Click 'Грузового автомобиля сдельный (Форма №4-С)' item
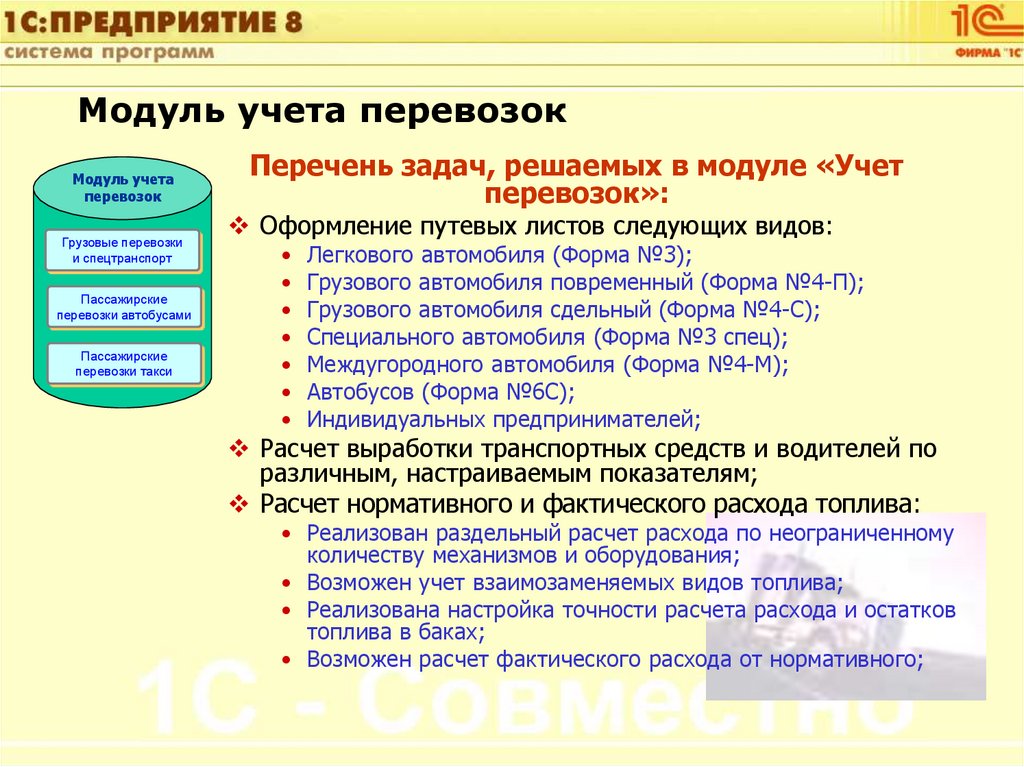This screenshot has height=767, width=1024. pos(563,310)
